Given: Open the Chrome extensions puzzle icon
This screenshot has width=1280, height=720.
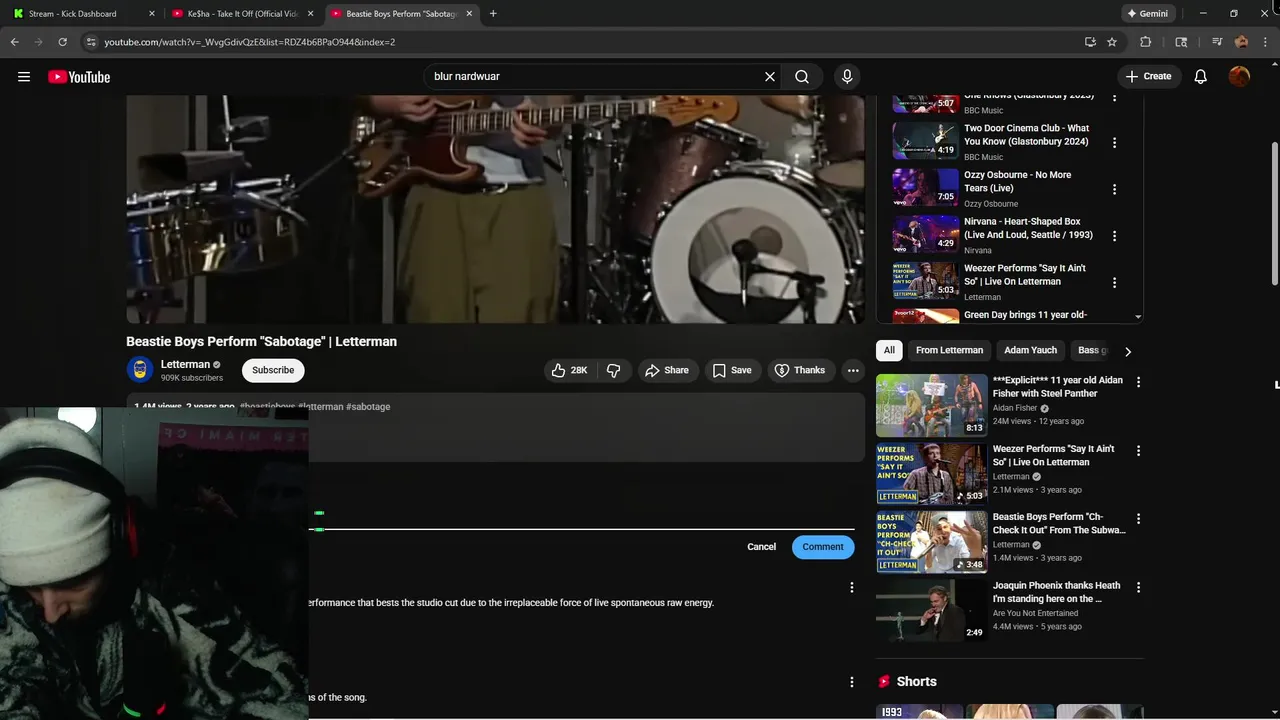Looking at the screenshot, I should tap(1146, 42).
